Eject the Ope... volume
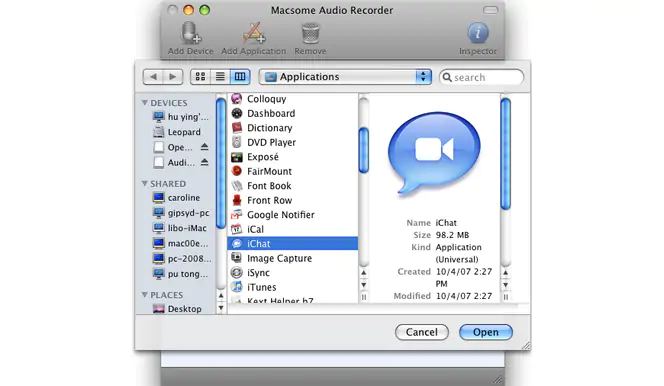The width and height of the screenshot is (664, 386). (205, 147)
